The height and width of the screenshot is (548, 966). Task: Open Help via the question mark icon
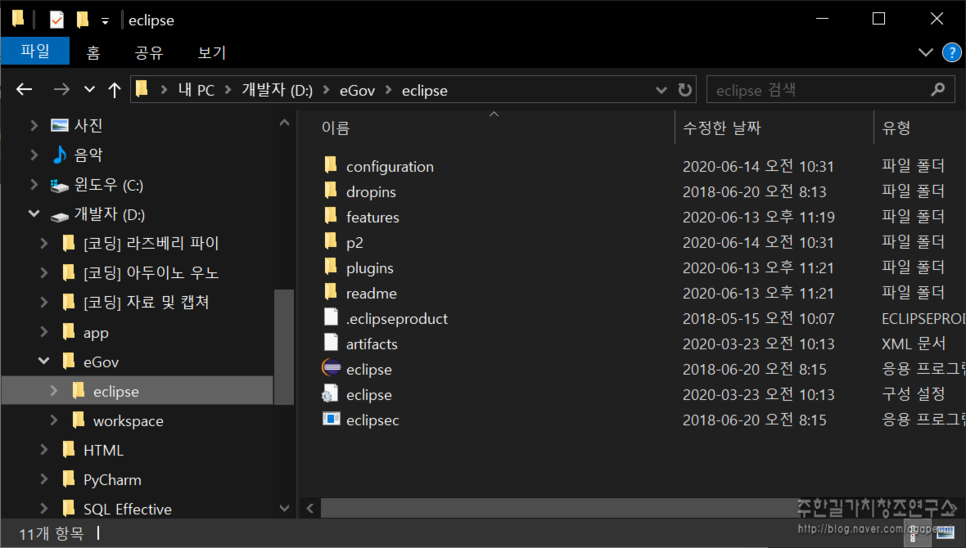(952, 52)
